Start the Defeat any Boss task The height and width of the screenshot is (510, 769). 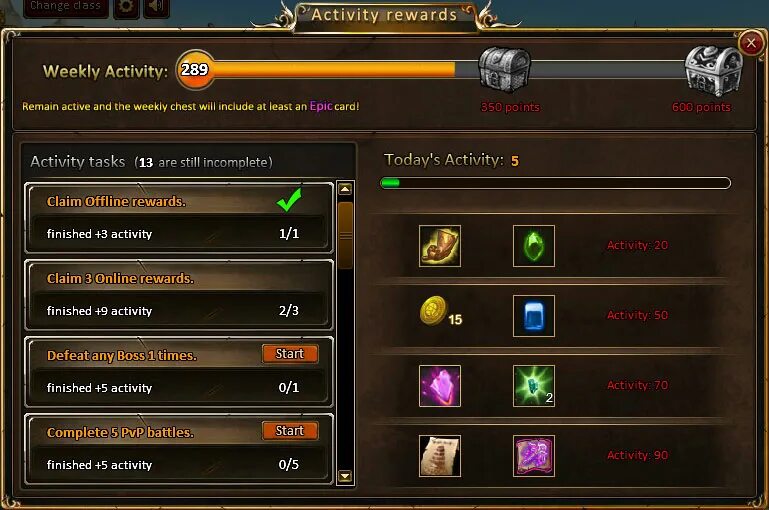290,354
